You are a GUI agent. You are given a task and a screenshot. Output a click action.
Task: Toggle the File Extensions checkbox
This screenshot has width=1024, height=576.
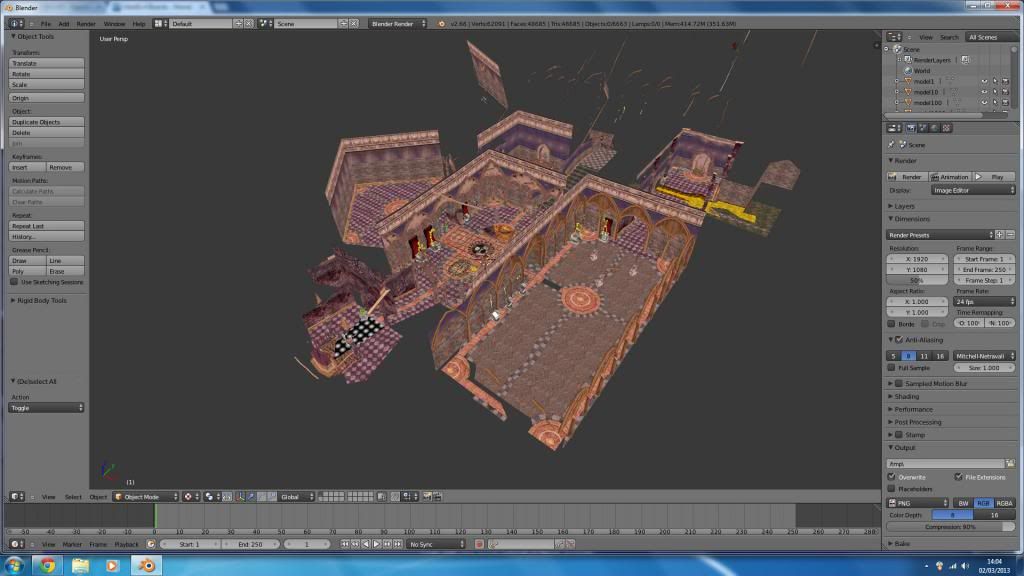tap(958, 477)
